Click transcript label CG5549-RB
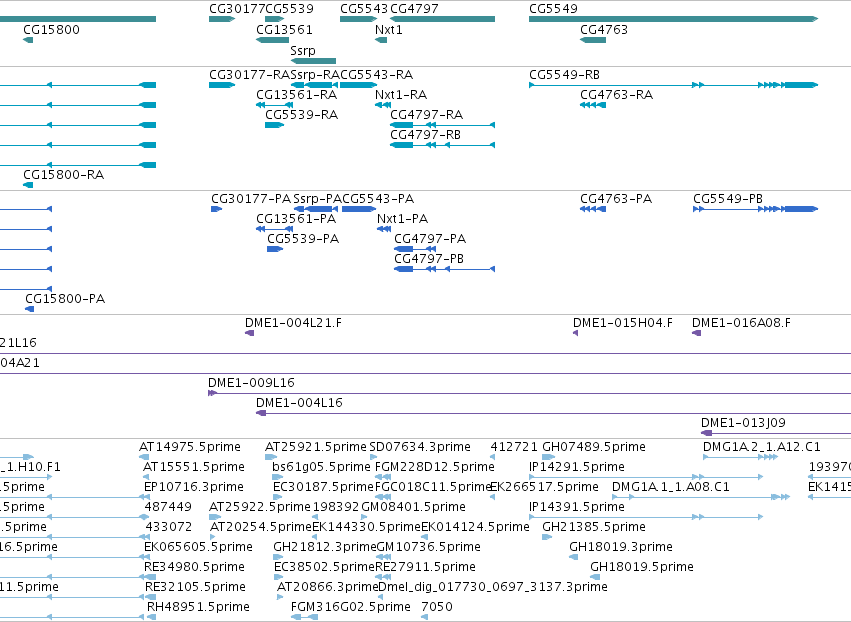This screenshot has height=622, width=851. (x=564, y=74)
